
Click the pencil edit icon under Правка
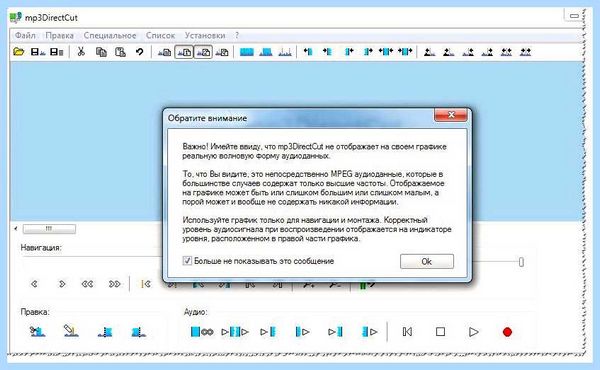pyautogui.click(x=71, y=331)
